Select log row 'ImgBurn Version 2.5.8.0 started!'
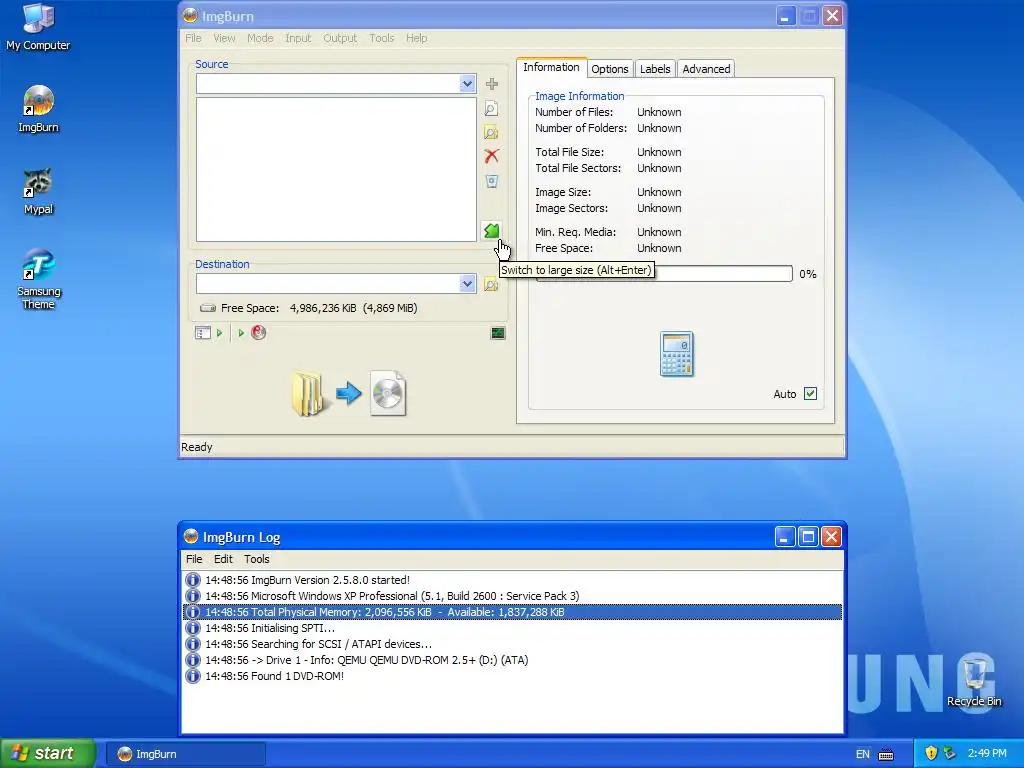Image resolution: width=1024 pixels, height=768 pixels. (x=513, y=580)
